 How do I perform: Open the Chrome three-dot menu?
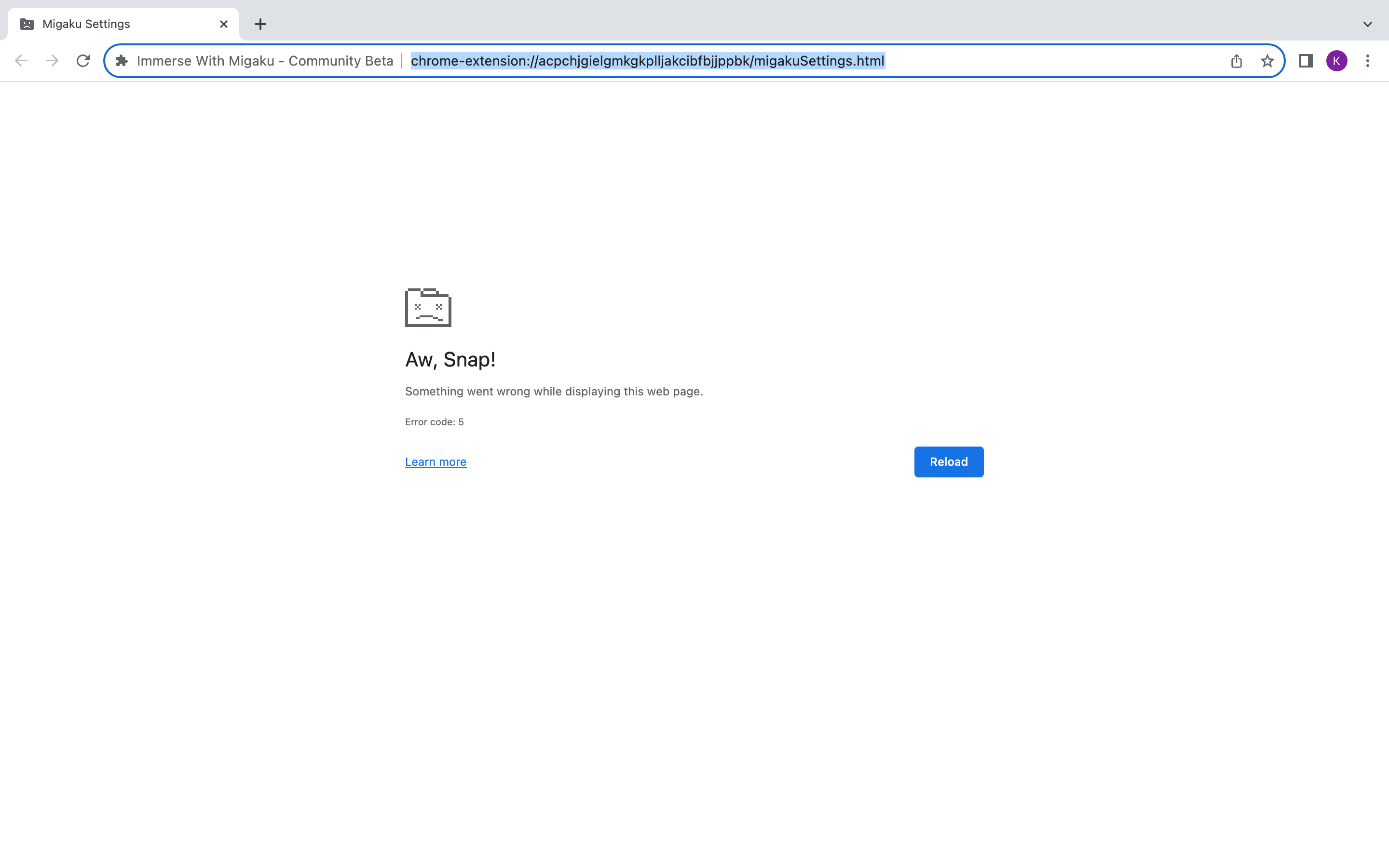1368,61
